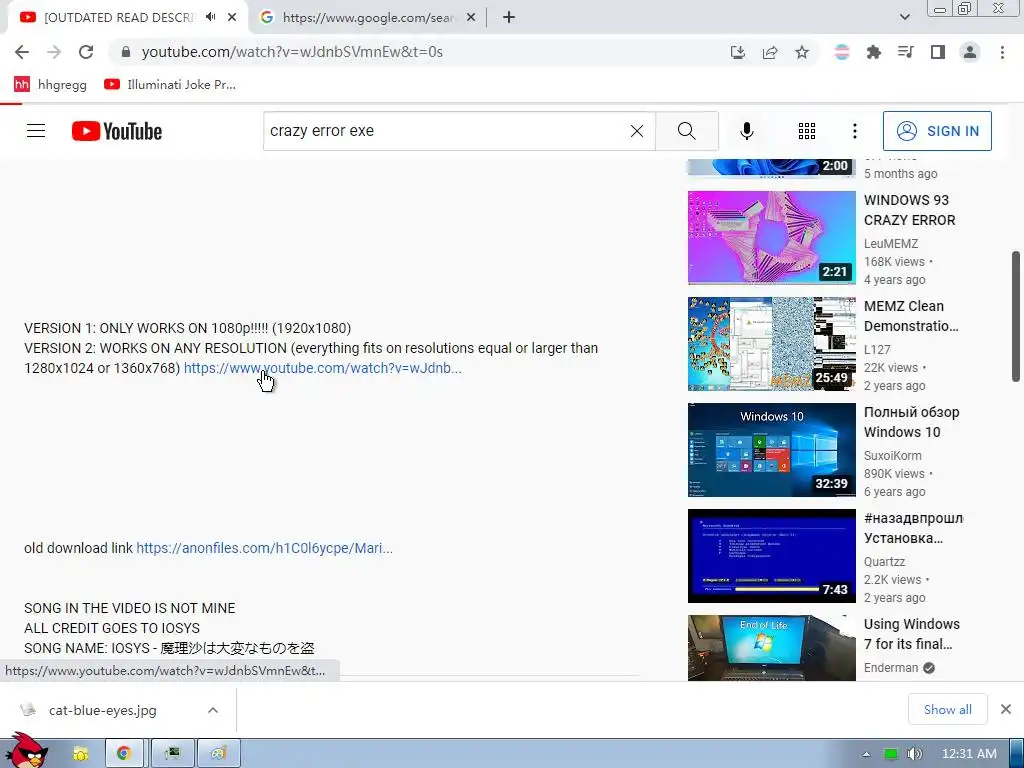The width and height of the screenshot is (1024, 768).
Task: Open Полный обзор Windows 10 title
Action: (x=911, y=423)
